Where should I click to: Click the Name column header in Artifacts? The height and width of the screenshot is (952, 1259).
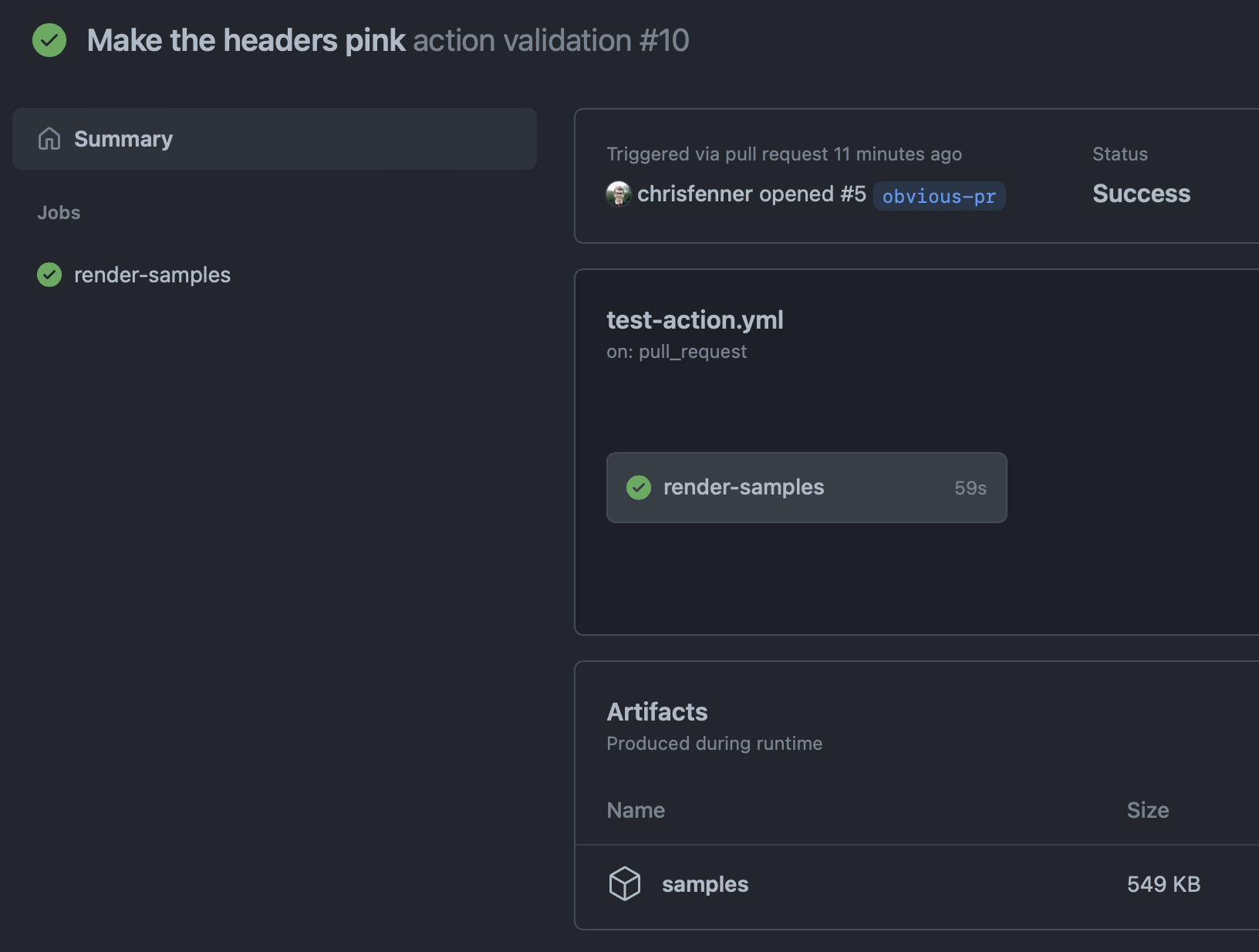(x=635, y=810)
